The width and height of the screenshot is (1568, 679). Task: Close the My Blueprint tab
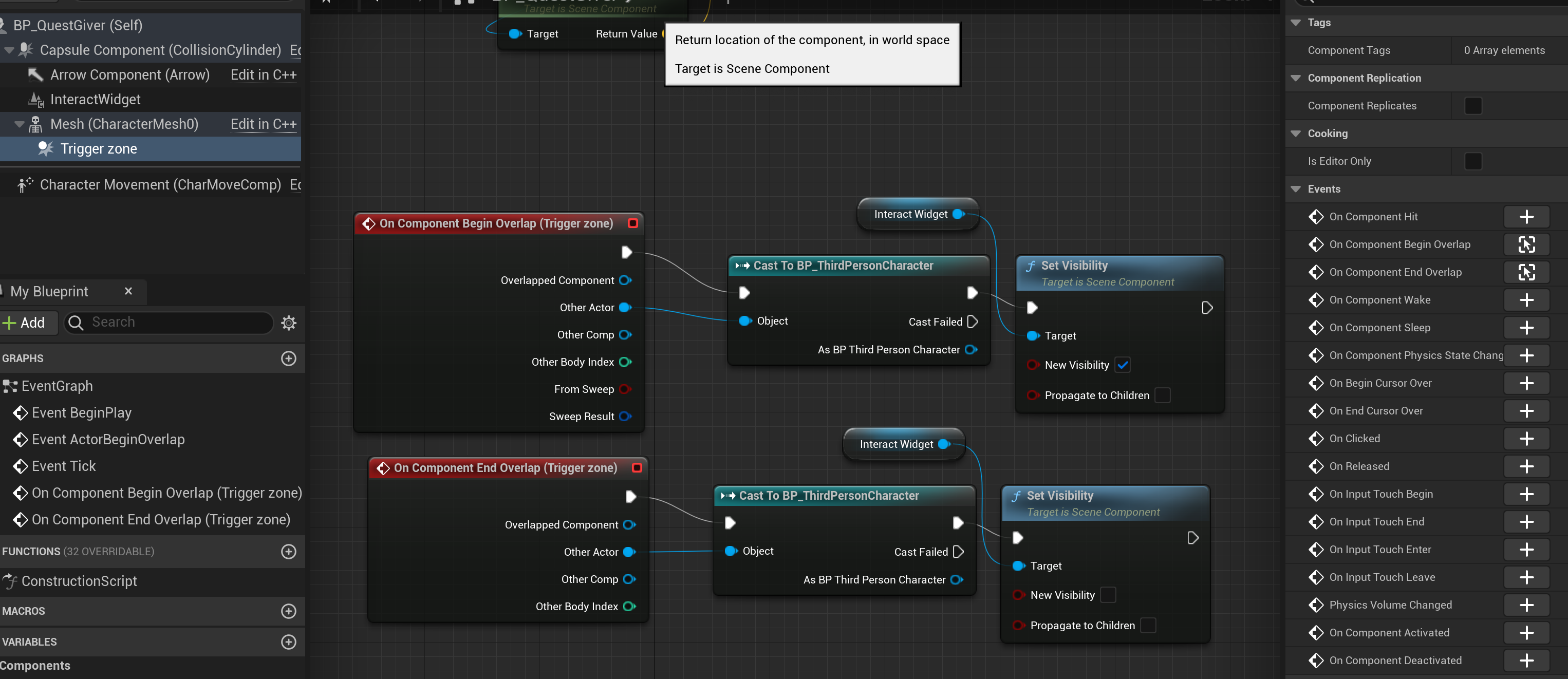(128, 291)
